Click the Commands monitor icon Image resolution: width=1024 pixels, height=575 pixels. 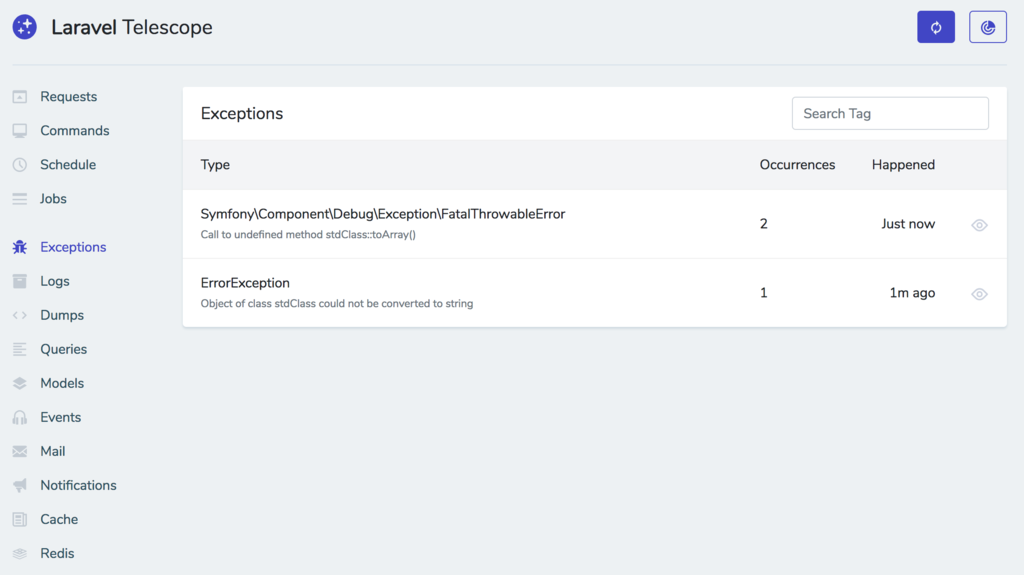pyautogui.click(x=20, y=131)
